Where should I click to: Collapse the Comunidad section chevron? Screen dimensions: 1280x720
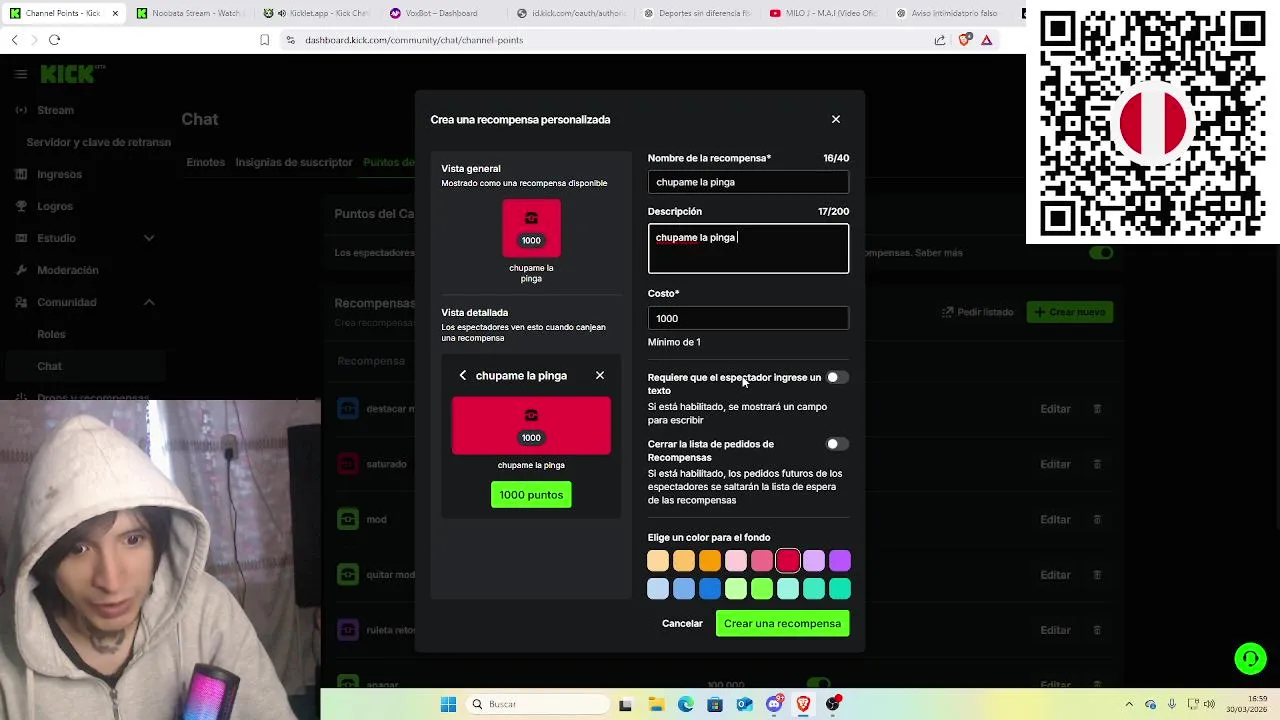pyautogui.click(x=149, y=302)
